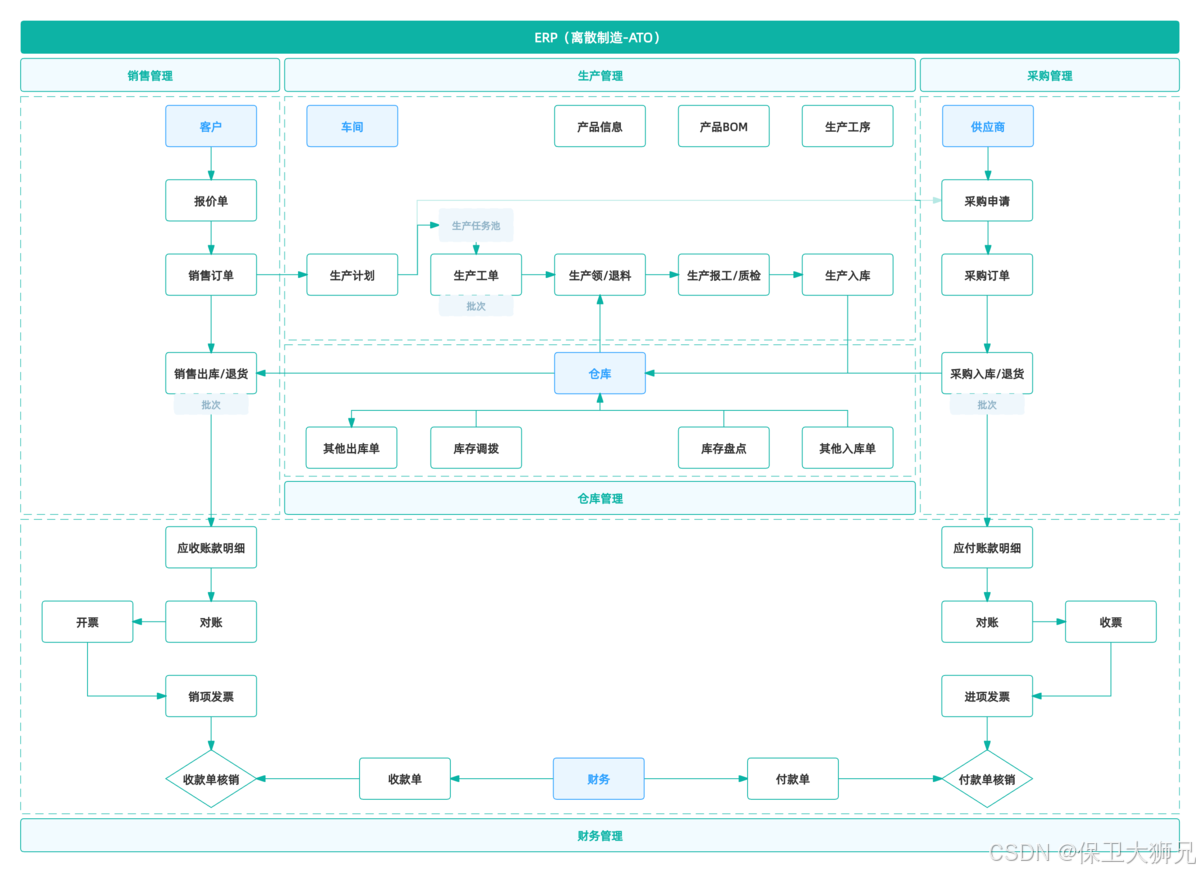
Task: Open the 采购申请 box
Action: (x=988, y=201)
